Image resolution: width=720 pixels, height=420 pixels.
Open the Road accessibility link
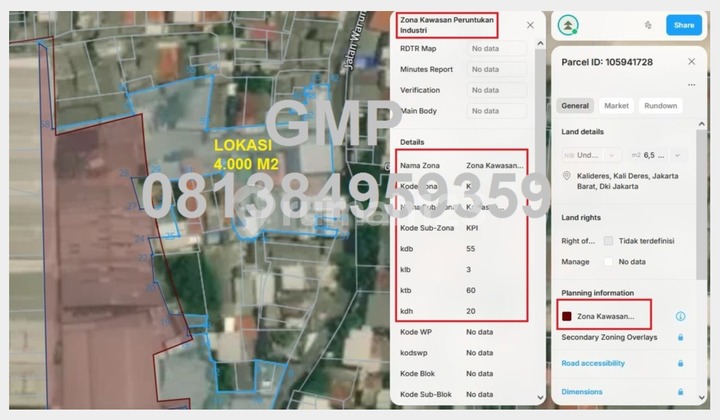[593, 363]
